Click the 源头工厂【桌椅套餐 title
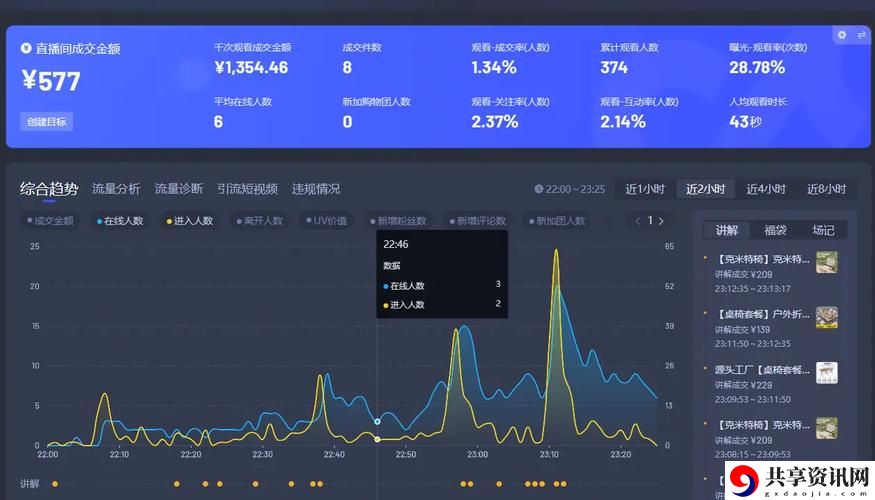 [762, 369]
